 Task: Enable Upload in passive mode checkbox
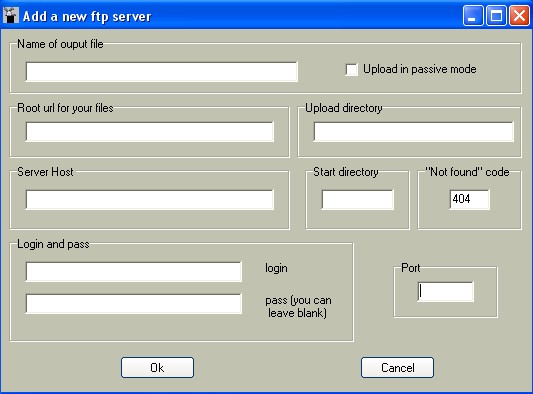pyautogui.click(x=351, y=70)
